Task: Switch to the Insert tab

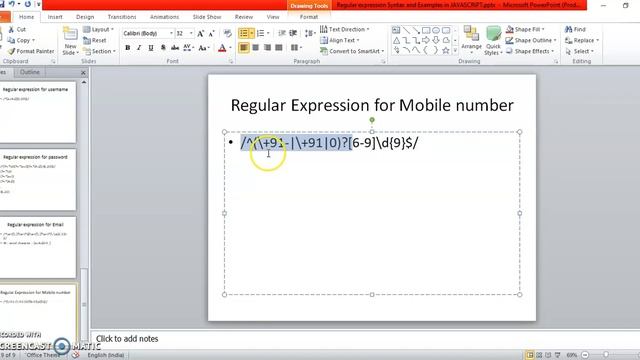Action: point(55,17)
